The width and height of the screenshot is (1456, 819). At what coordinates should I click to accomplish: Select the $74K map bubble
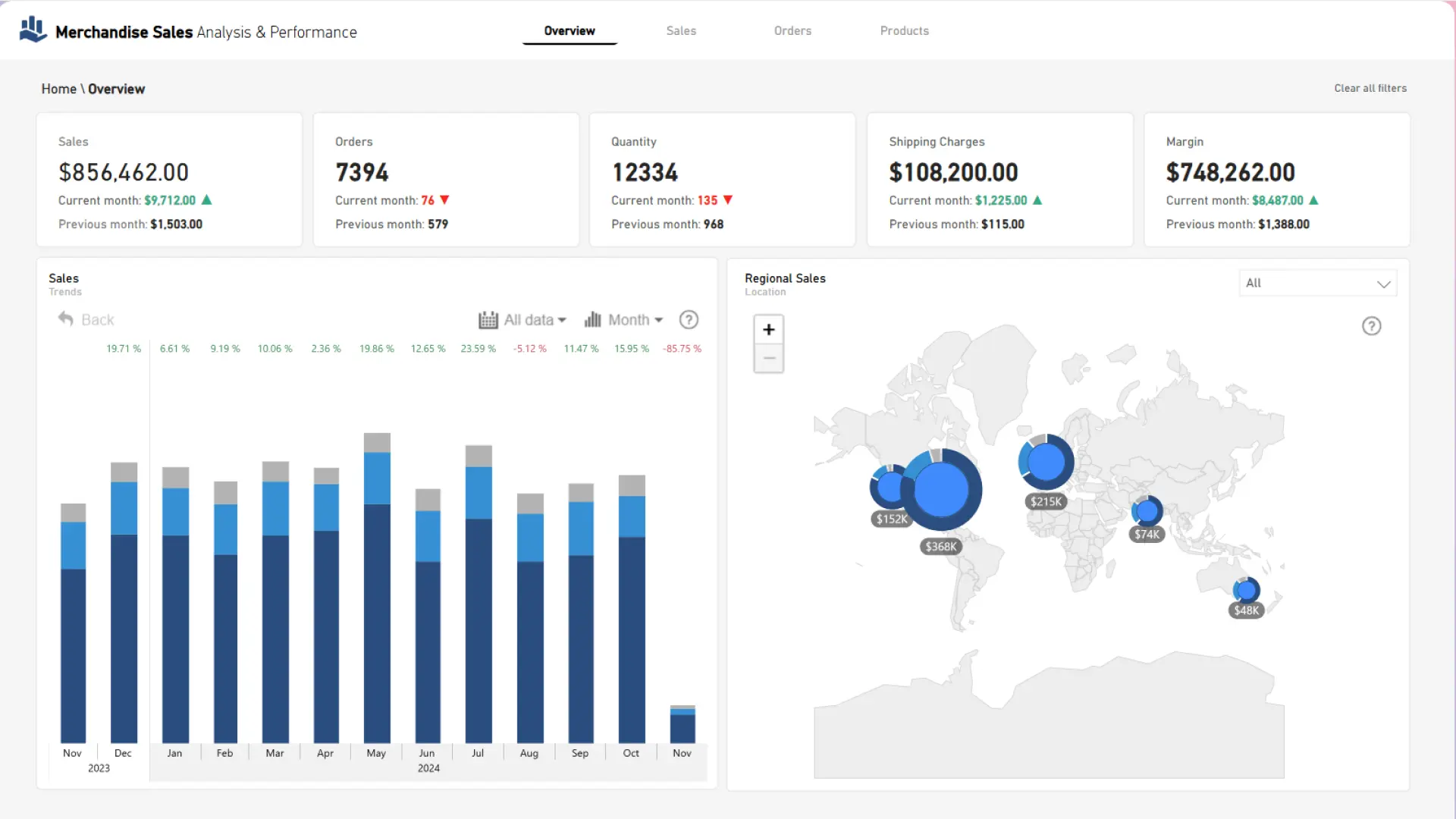[1147, 511]
